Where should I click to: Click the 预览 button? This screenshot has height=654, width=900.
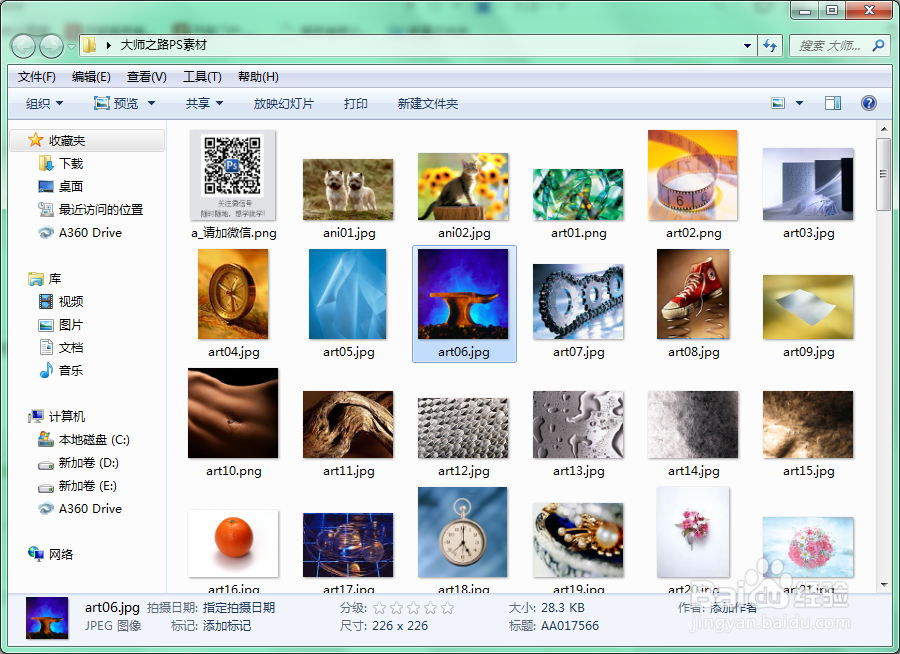coord(117,103)
